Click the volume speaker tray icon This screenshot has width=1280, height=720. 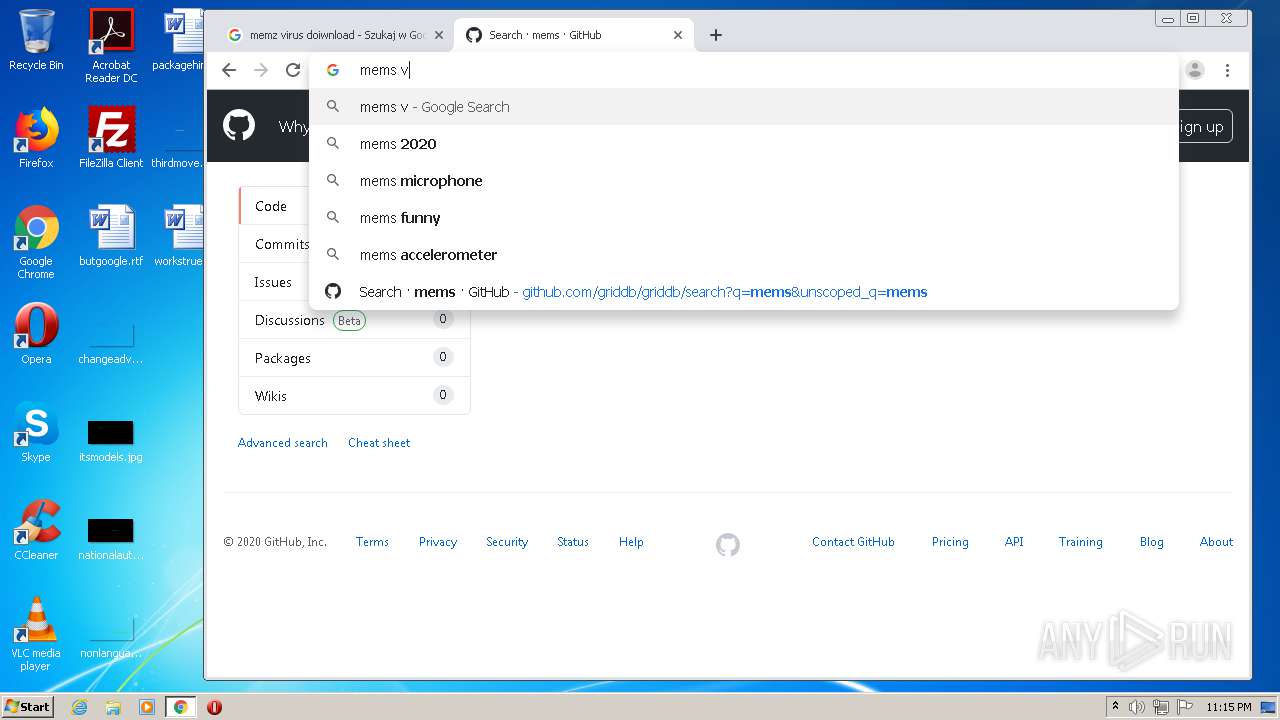[x=1137, y=707]
